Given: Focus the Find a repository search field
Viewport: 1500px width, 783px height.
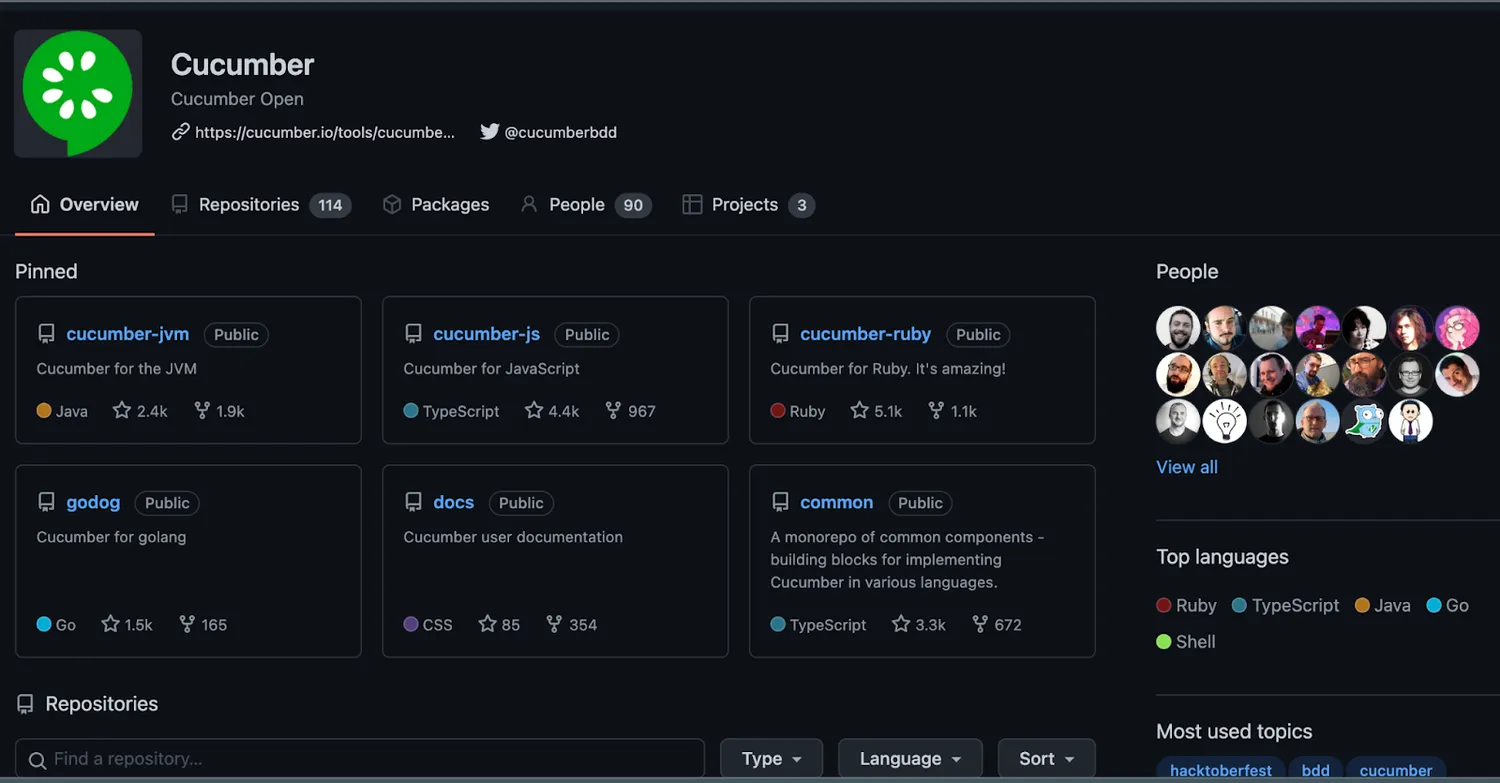Looking at the screenshot, I should (x=360, y=759).
